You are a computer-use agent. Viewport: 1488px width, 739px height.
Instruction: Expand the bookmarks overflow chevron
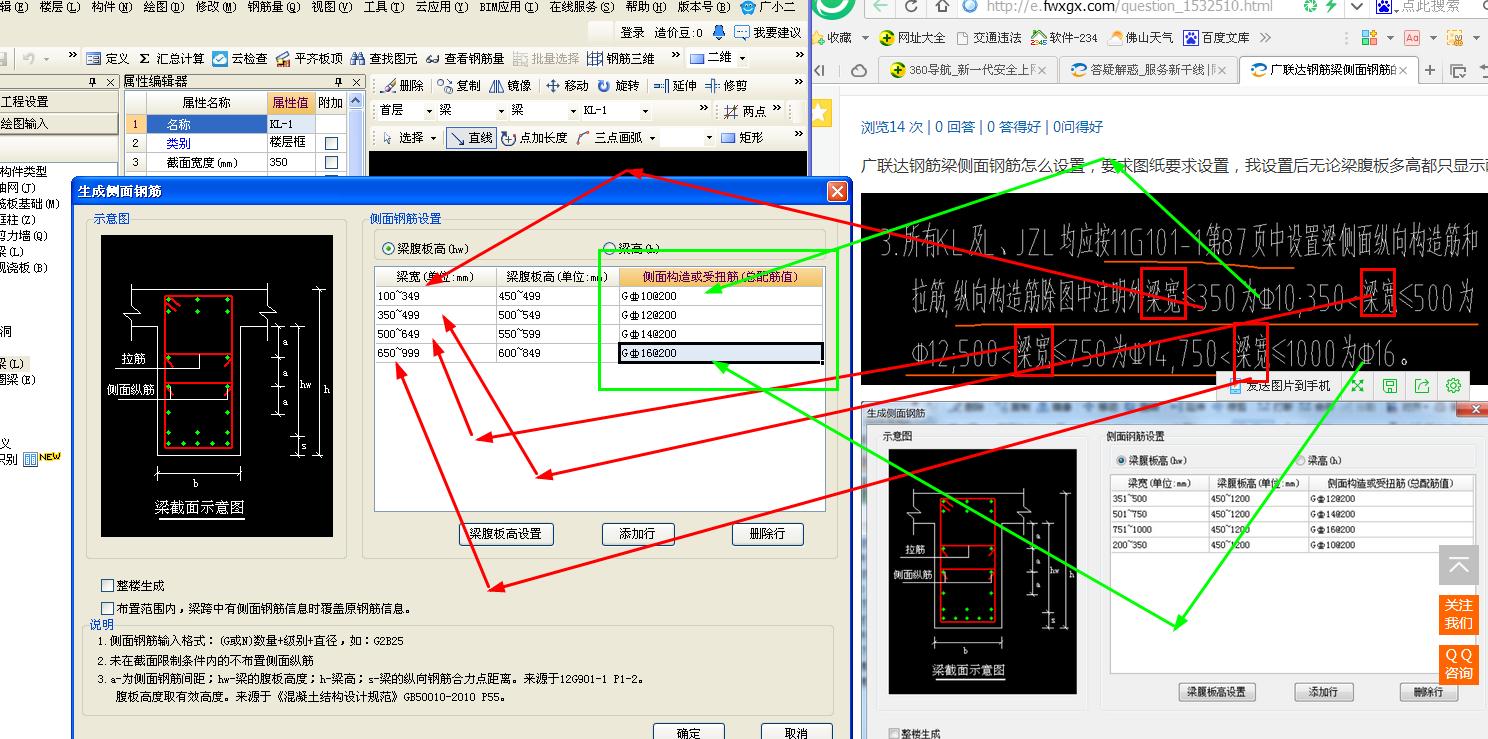pyautogui.click(x=1266, y=38)
